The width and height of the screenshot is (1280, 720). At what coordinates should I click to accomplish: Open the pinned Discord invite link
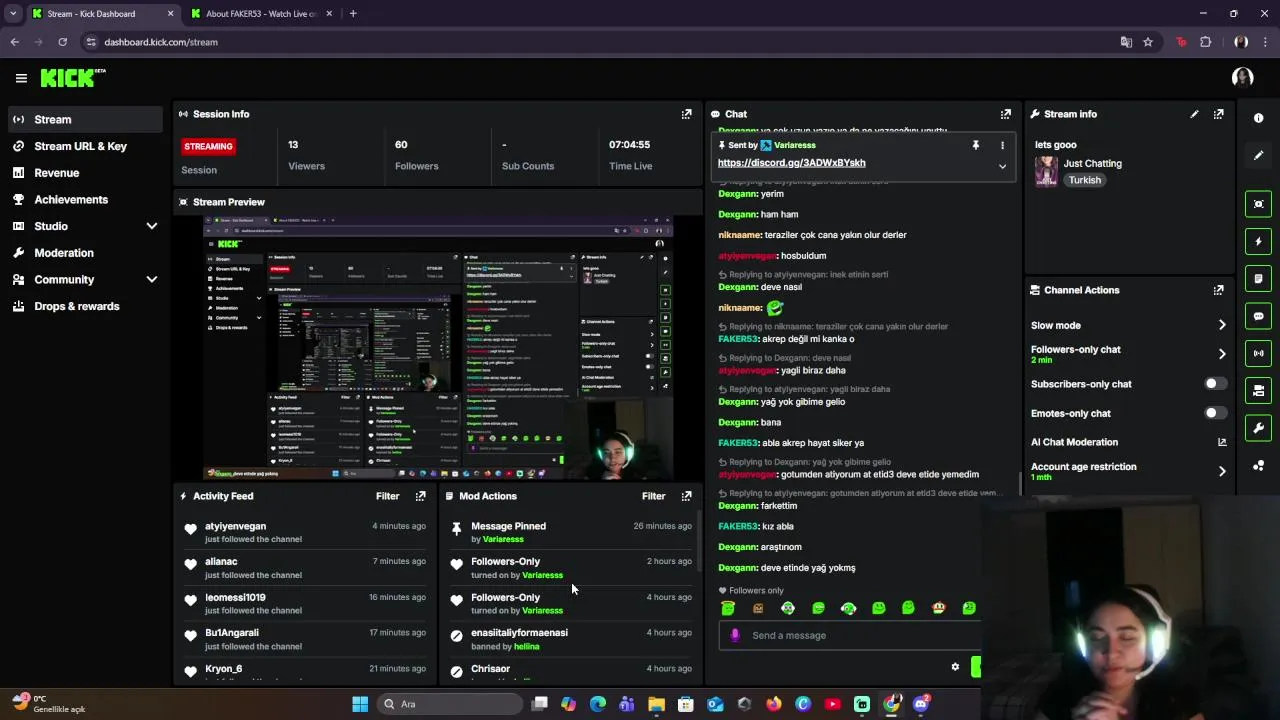point(791,163)
